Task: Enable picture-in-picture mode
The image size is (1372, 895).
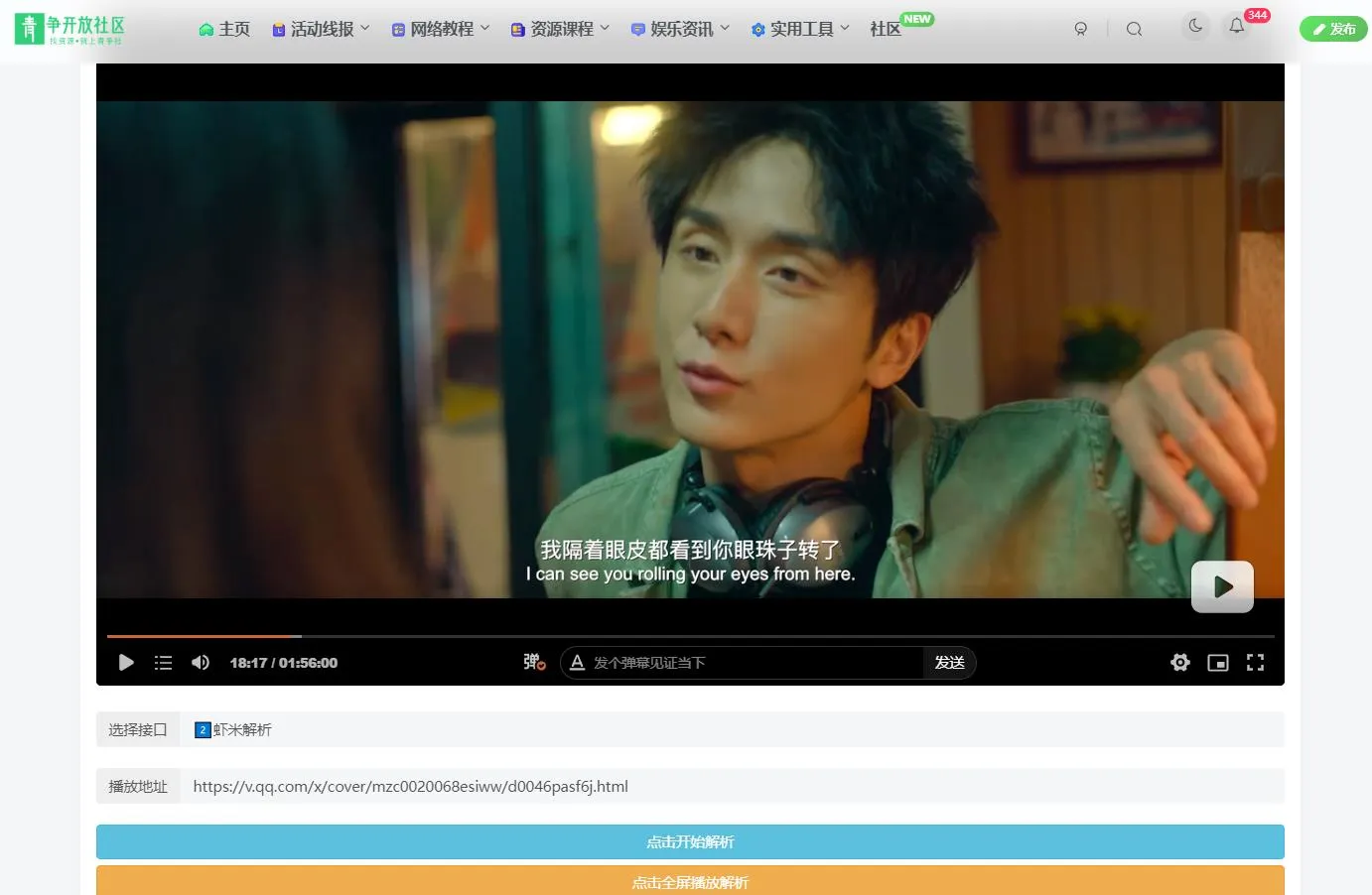Action: click(1218, 663)
